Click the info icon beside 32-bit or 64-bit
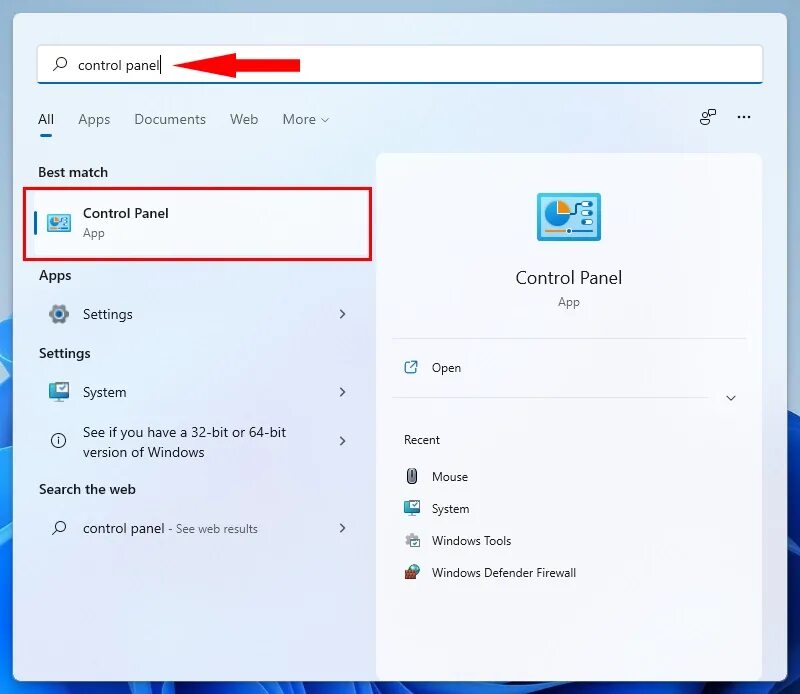 pyautogui.click(x=59, y=440)
